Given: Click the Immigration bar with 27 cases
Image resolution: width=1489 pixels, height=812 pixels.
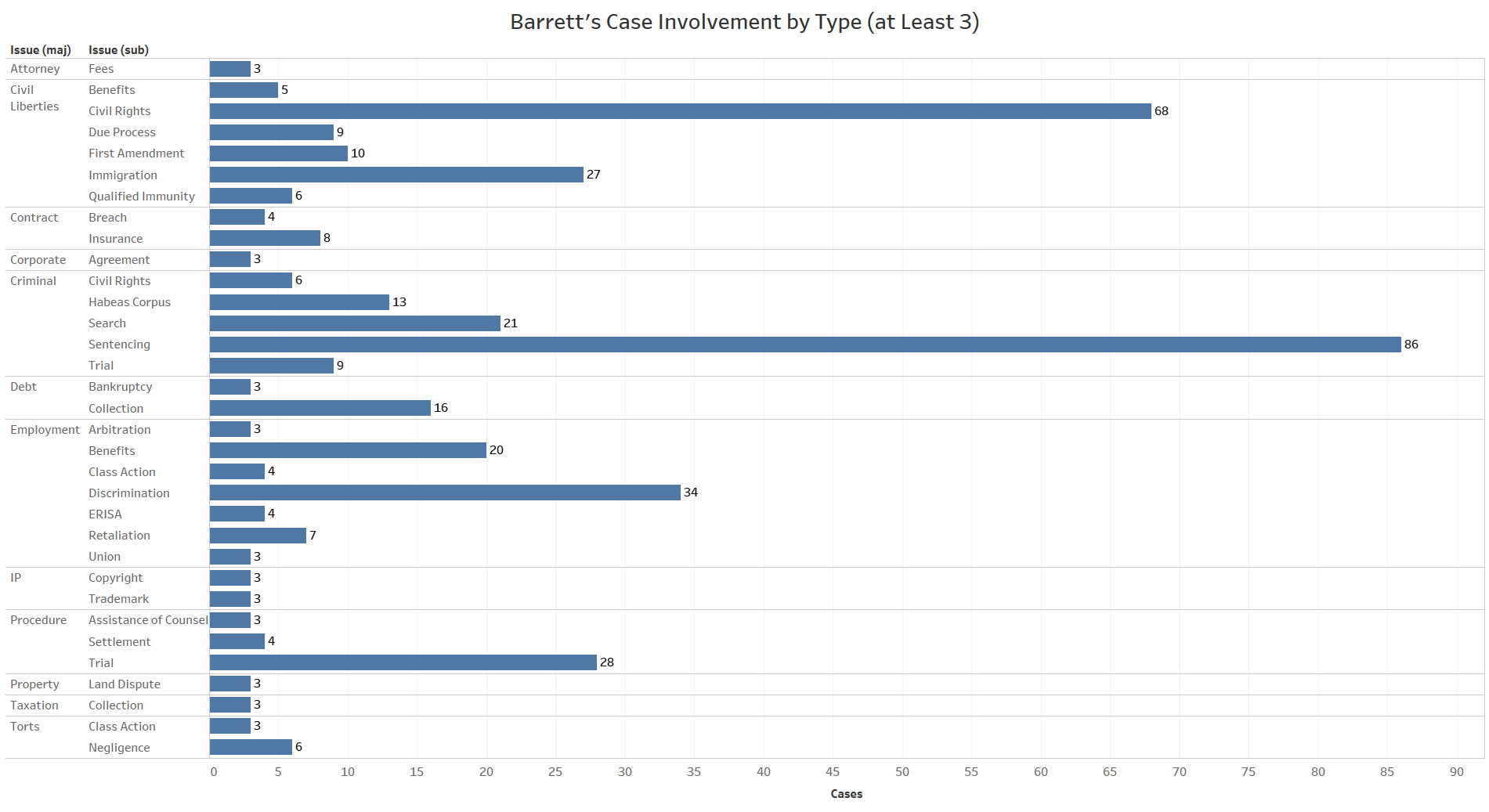Looking at the screenshot, I should [x=396, y=175].
